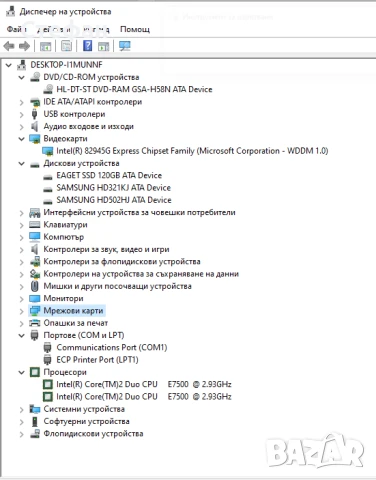The image size is (376, 480).
Task: Open the Файл menu
Action: pos(15,29)
